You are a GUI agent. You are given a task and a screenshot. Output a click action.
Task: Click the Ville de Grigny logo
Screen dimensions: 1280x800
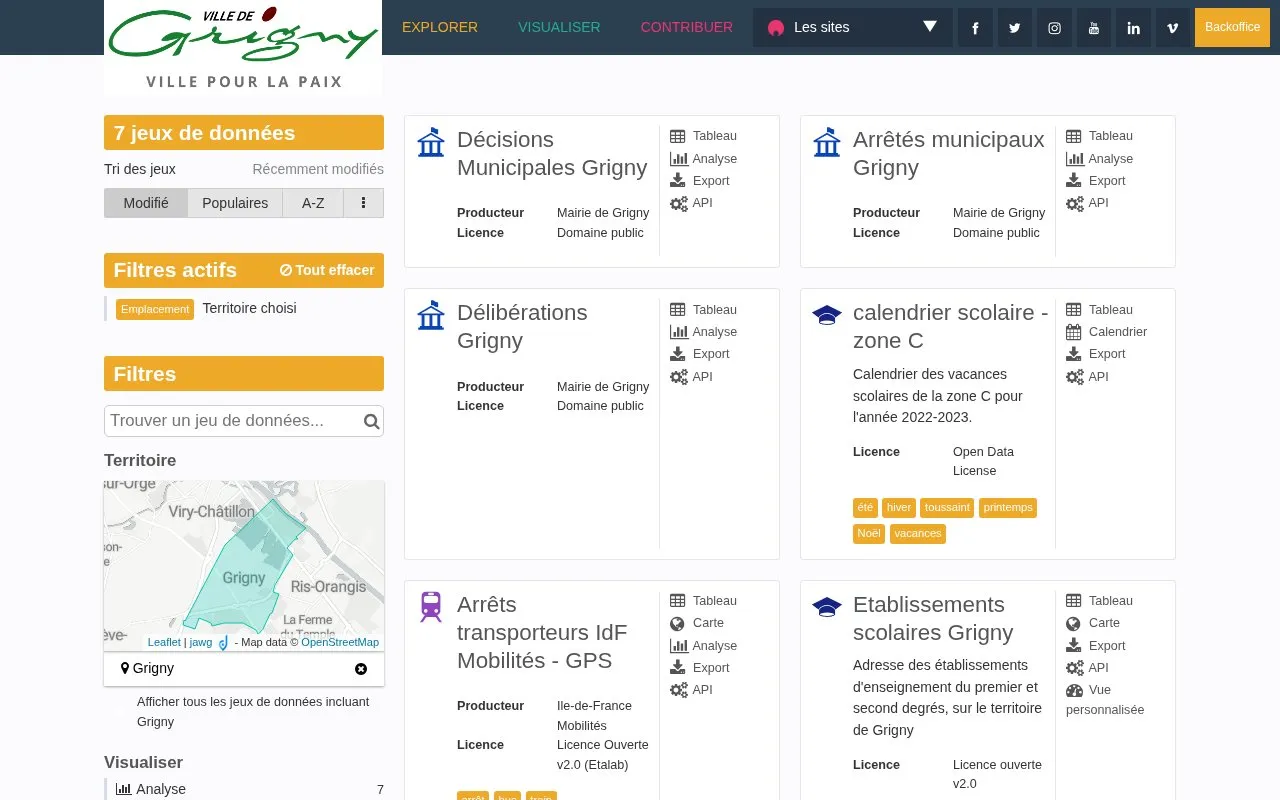243,47
